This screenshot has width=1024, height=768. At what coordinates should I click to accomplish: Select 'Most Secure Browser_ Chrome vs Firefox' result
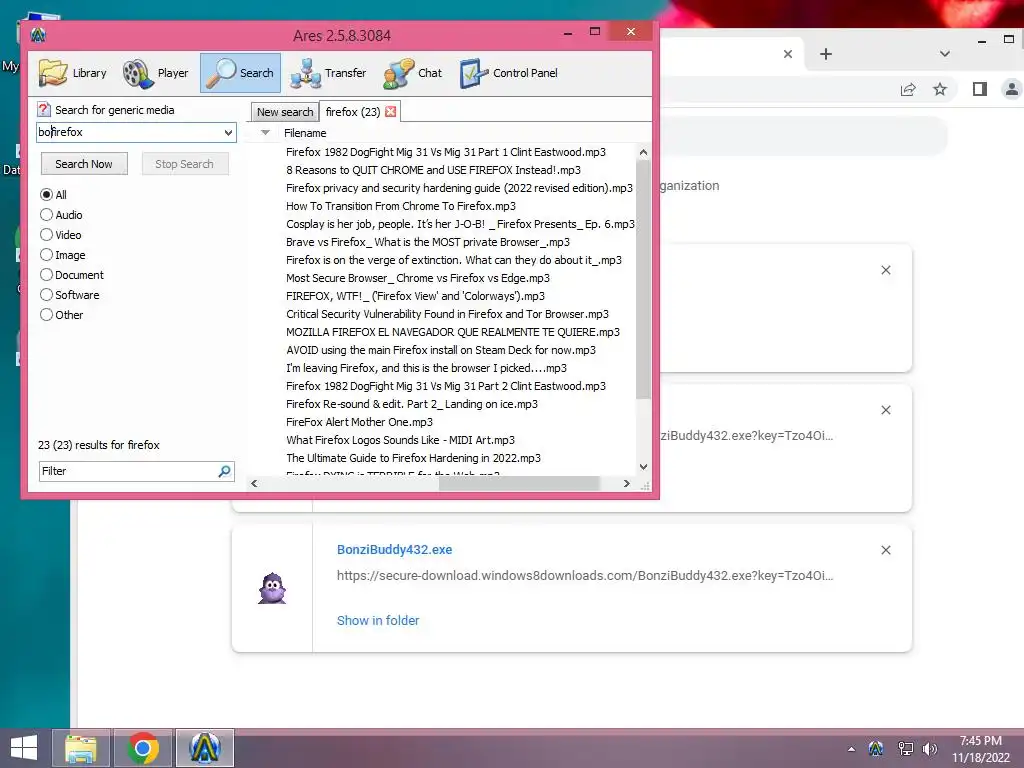418,278
